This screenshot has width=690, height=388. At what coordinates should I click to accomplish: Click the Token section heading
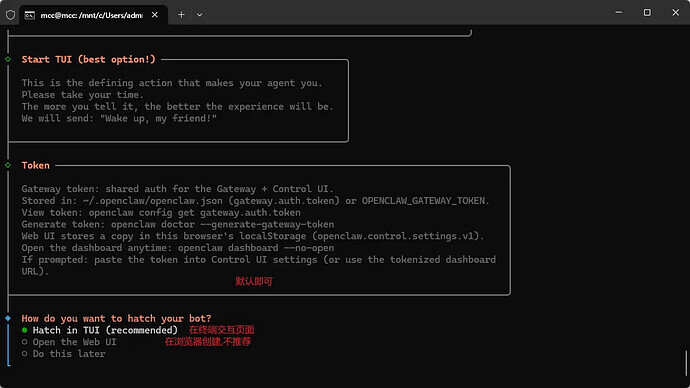pos(36,165)
